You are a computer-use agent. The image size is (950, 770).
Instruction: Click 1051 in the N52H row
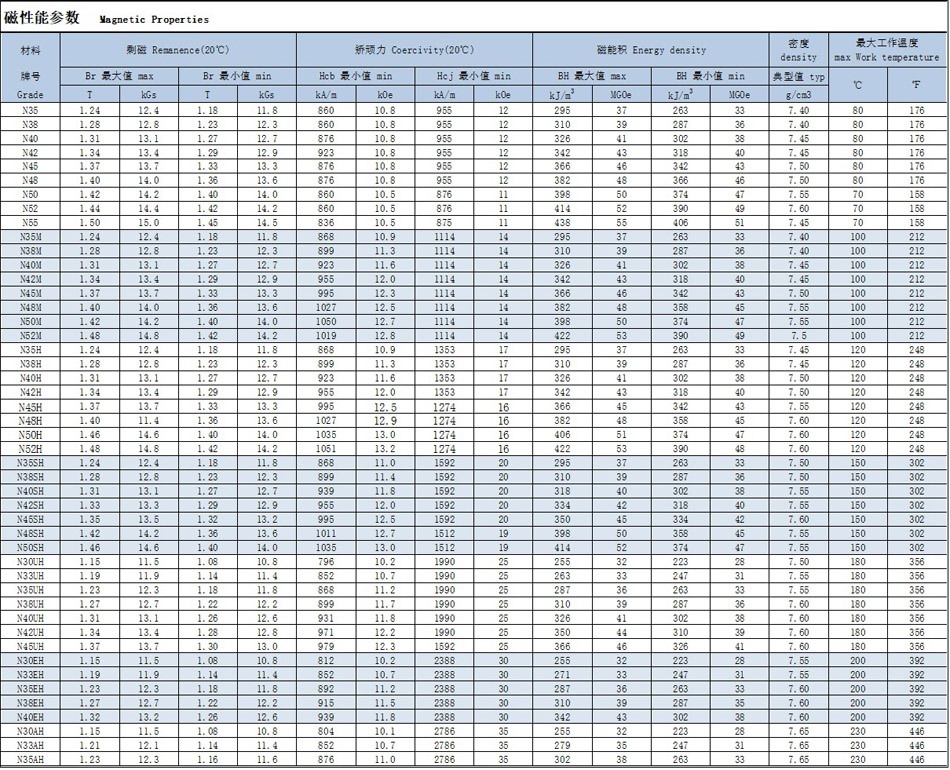pos(326,449)
